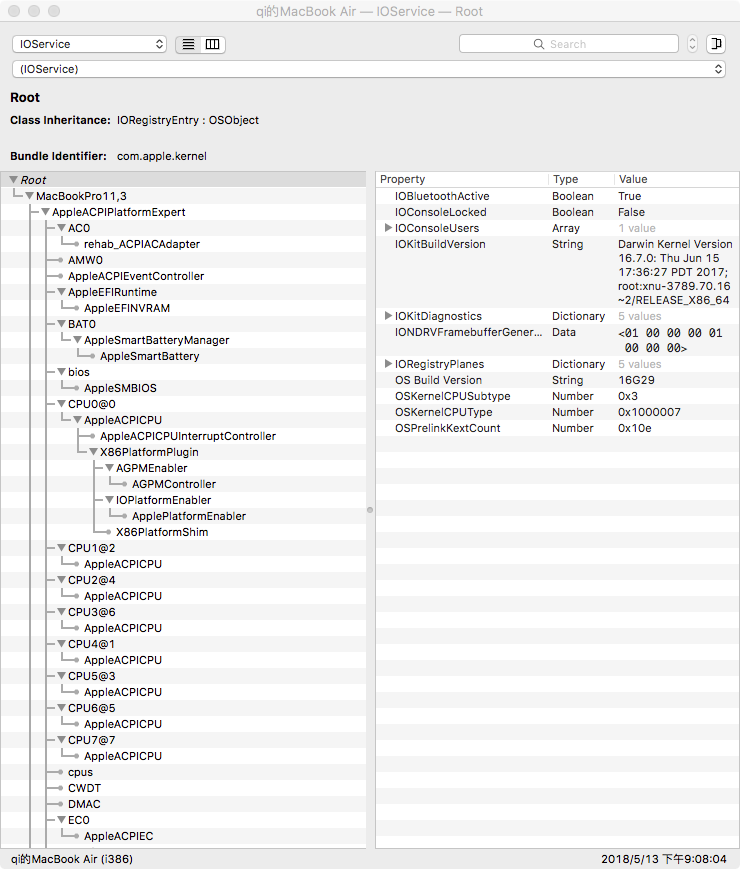Image resolution: width=740 pixels, height=869 pixels.
Task: Open the IOService plane dropdown
Action: pyautogui.click(x=89, y=44)
